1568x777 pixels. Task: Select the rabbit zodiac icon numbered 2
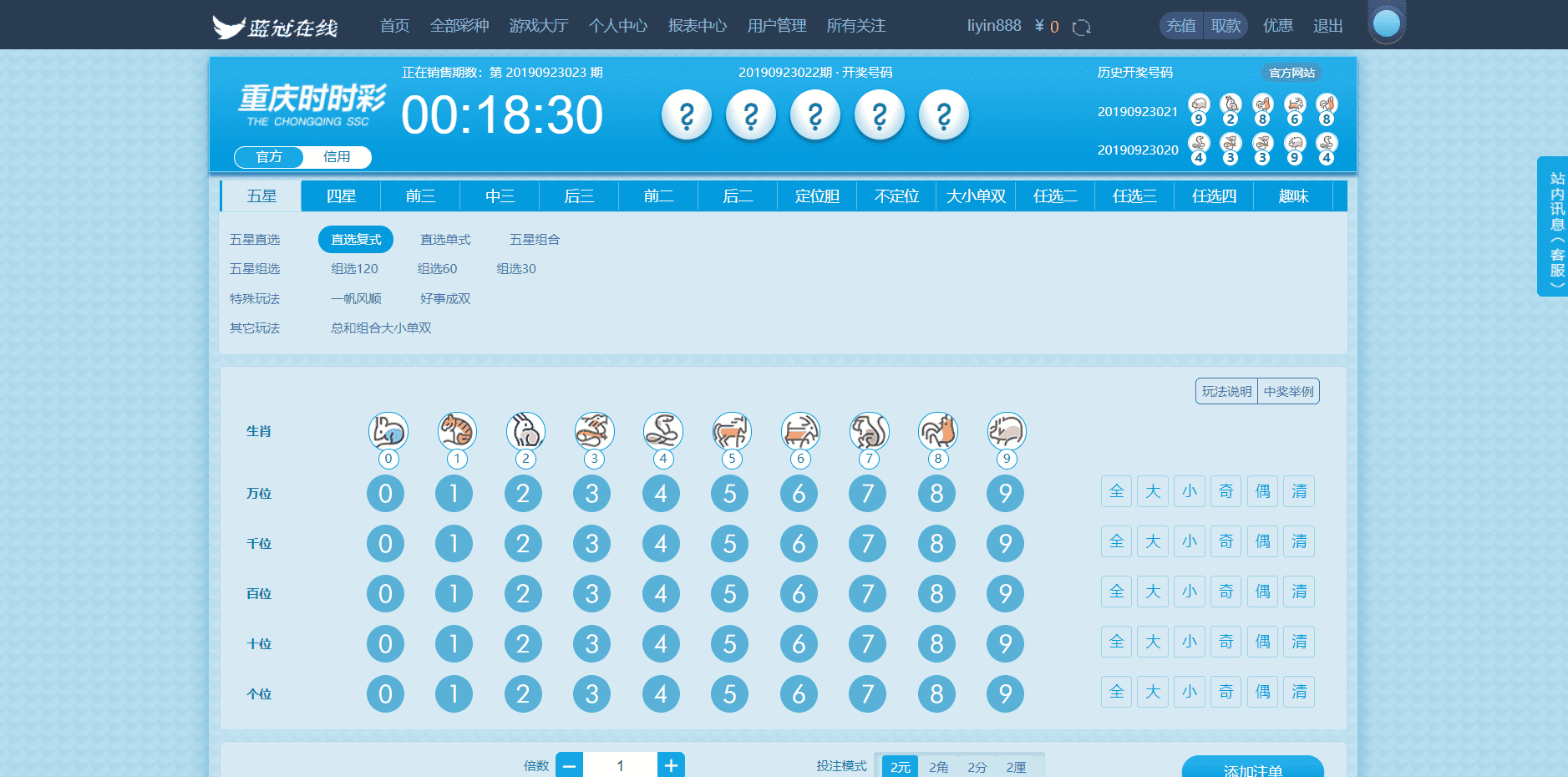pos(525,431)
